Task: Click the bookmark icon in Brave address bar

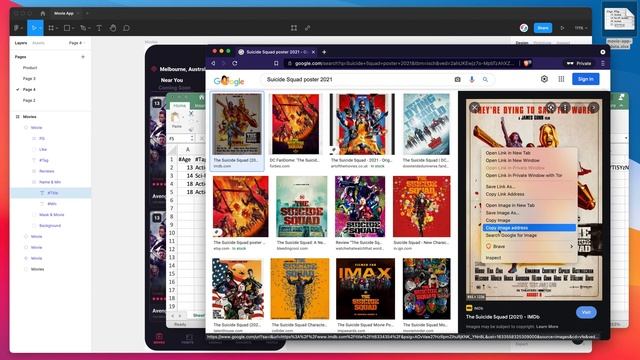Action: [276, 63]
